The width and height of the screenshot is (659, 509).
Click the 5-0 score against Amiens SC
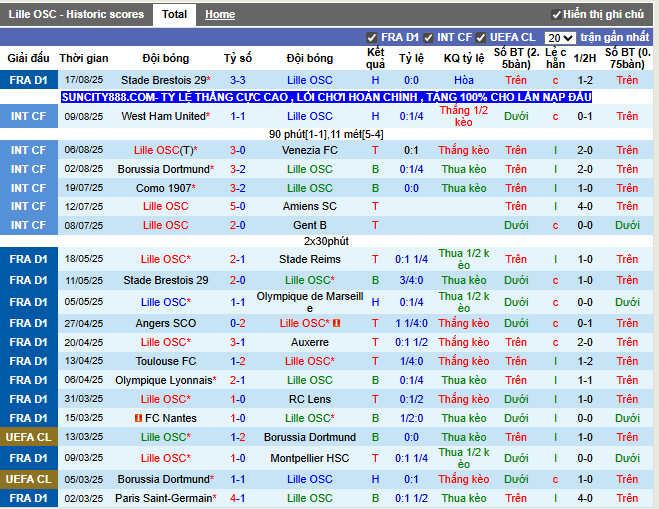pos(238,206)
